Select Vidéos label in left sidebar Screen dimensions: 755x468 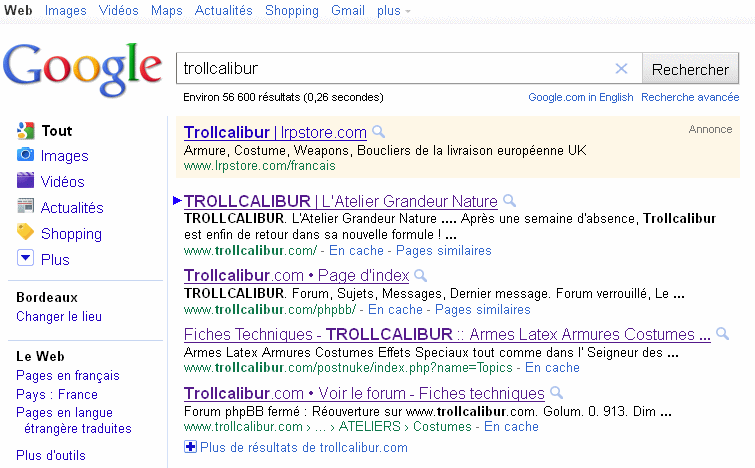click(63, 182)
